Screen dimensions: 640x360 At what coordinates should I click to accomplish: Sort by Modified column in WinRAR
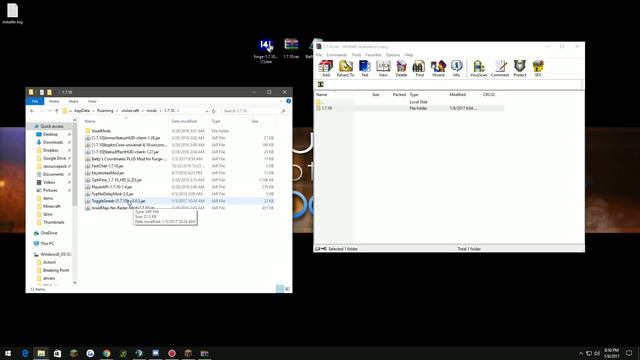click(458, 94)
